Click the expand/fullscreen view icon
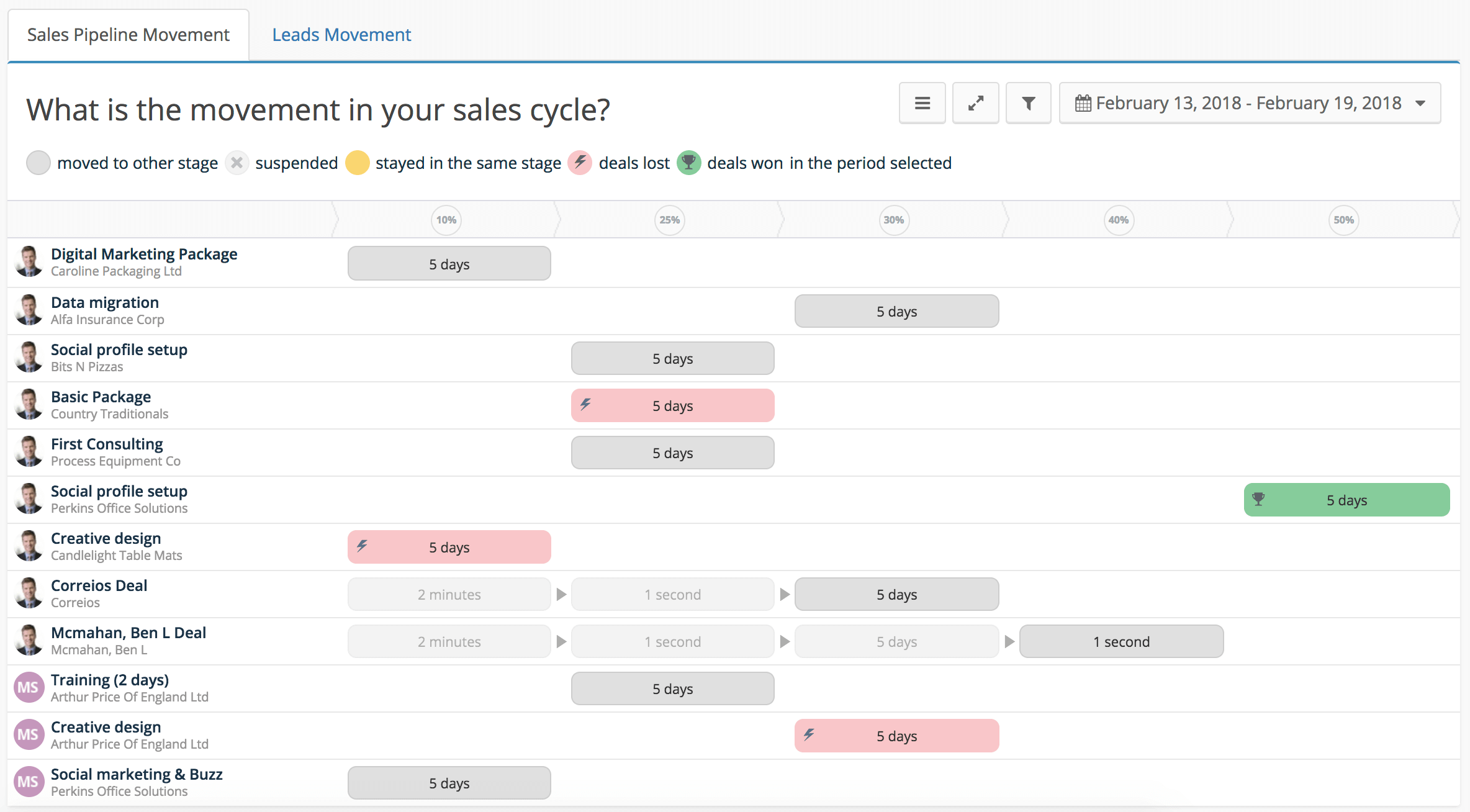 [975, 103]
